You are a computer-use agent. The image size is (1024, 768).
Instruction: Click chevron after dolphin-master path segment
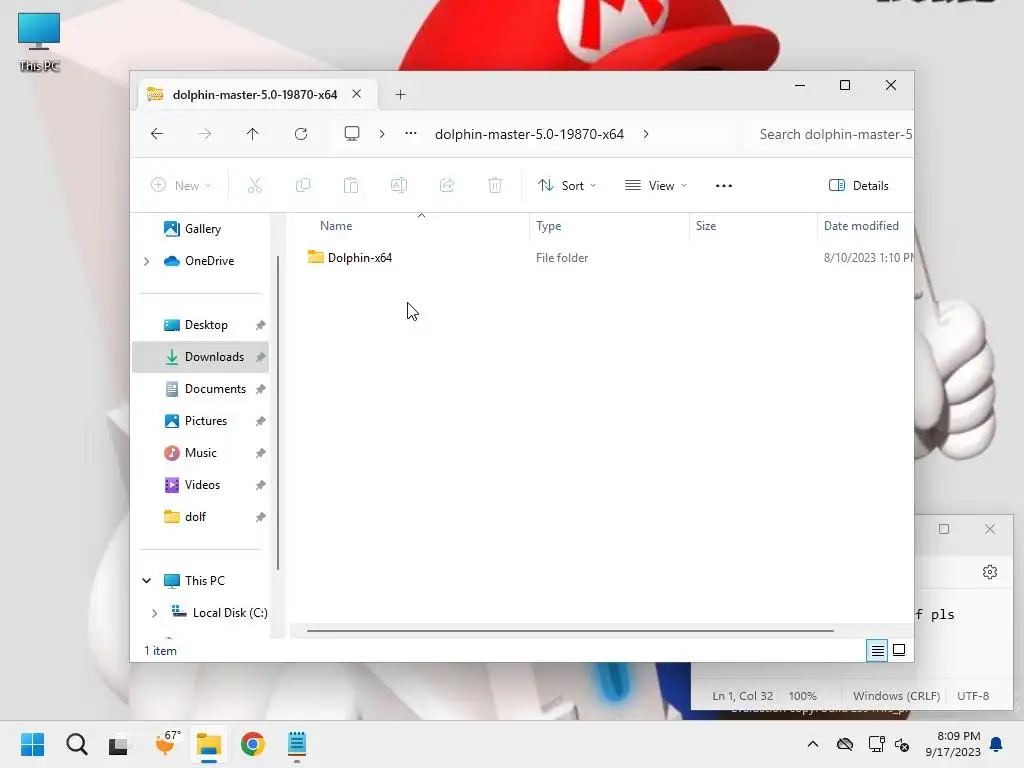[x=646, y=134]
